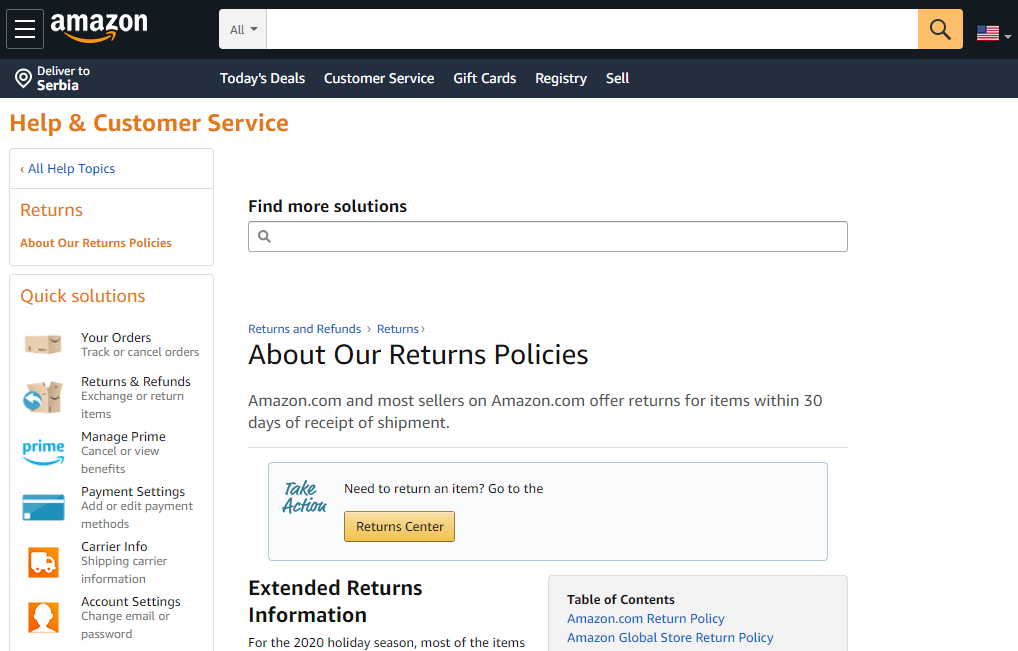The image size is (1018, 651).
Task: Open Your Orders box icon
Action: [43, 344]
